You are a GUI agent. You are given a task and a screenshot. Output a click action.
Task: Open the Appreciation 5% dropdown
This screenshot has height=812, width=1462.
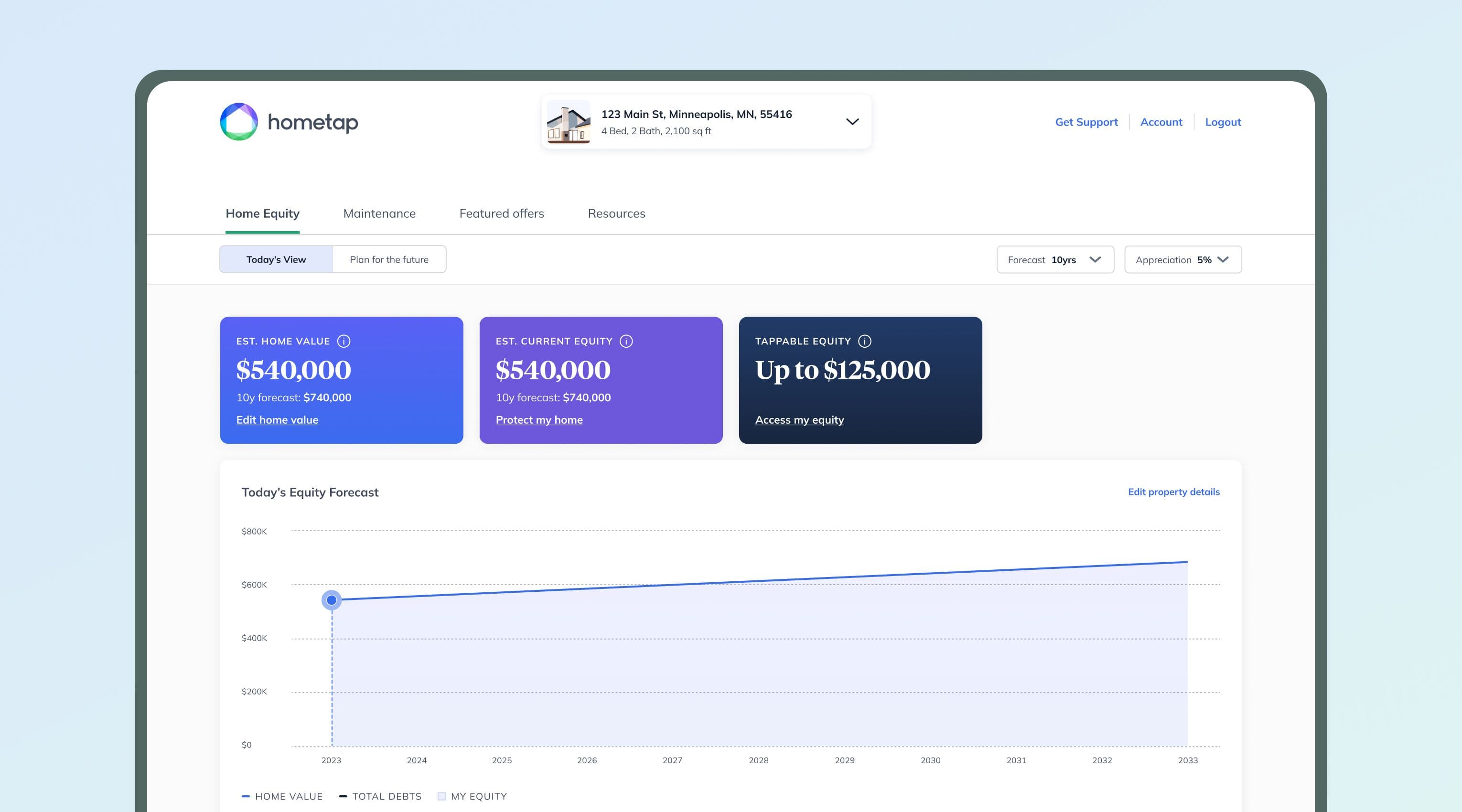(1182, 259)
